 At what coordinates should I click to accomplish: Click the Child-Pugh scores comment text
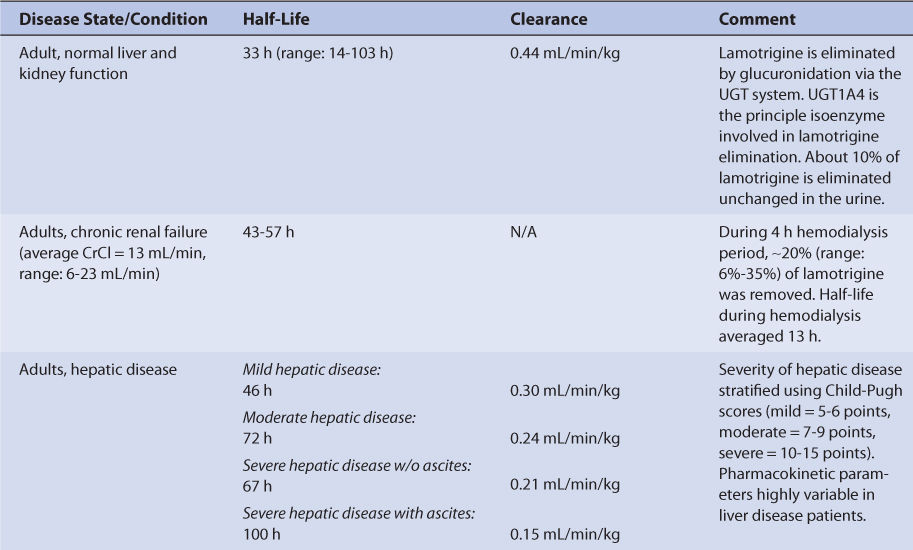click(809, 440)
